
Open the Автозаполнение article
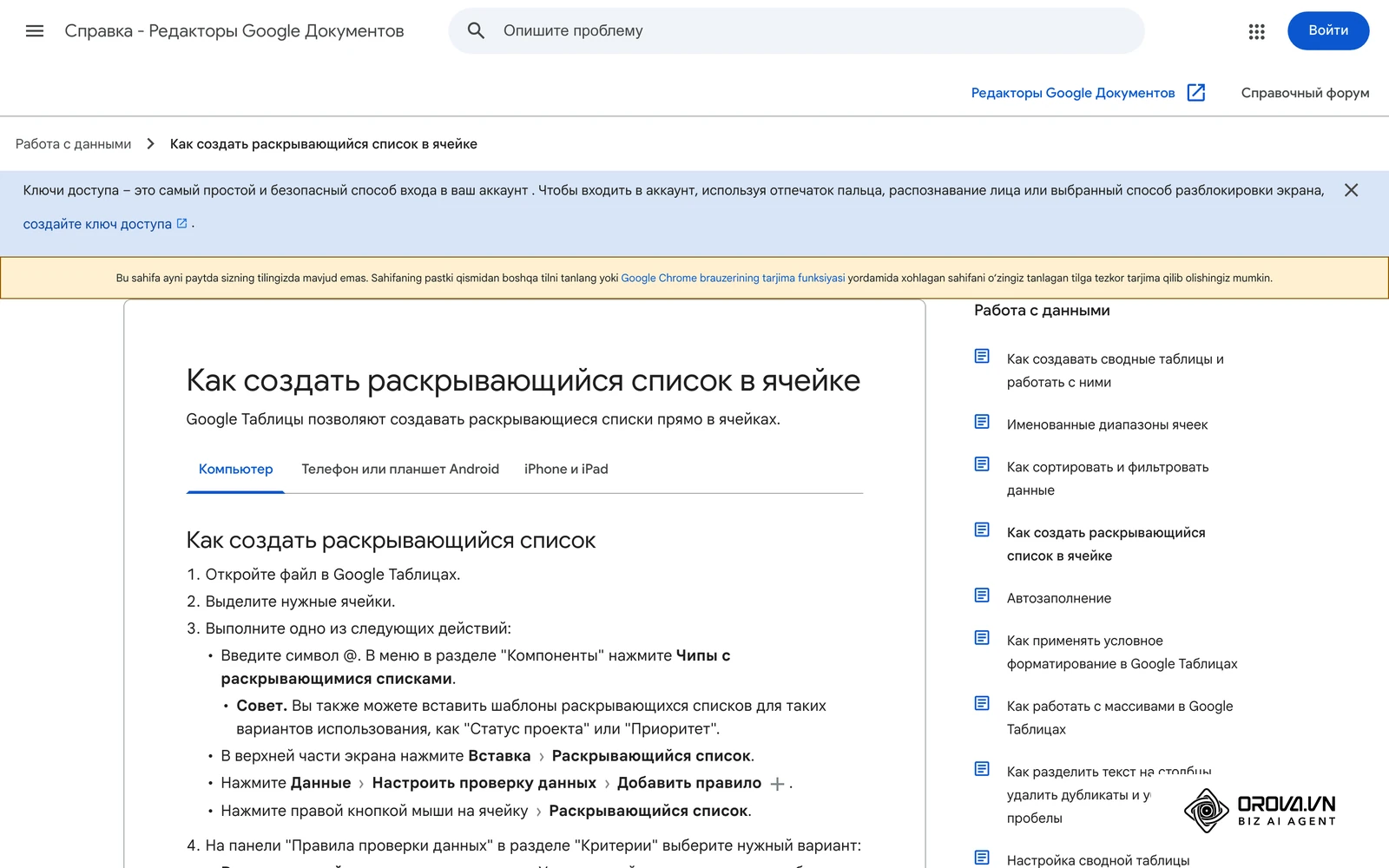1058,598
